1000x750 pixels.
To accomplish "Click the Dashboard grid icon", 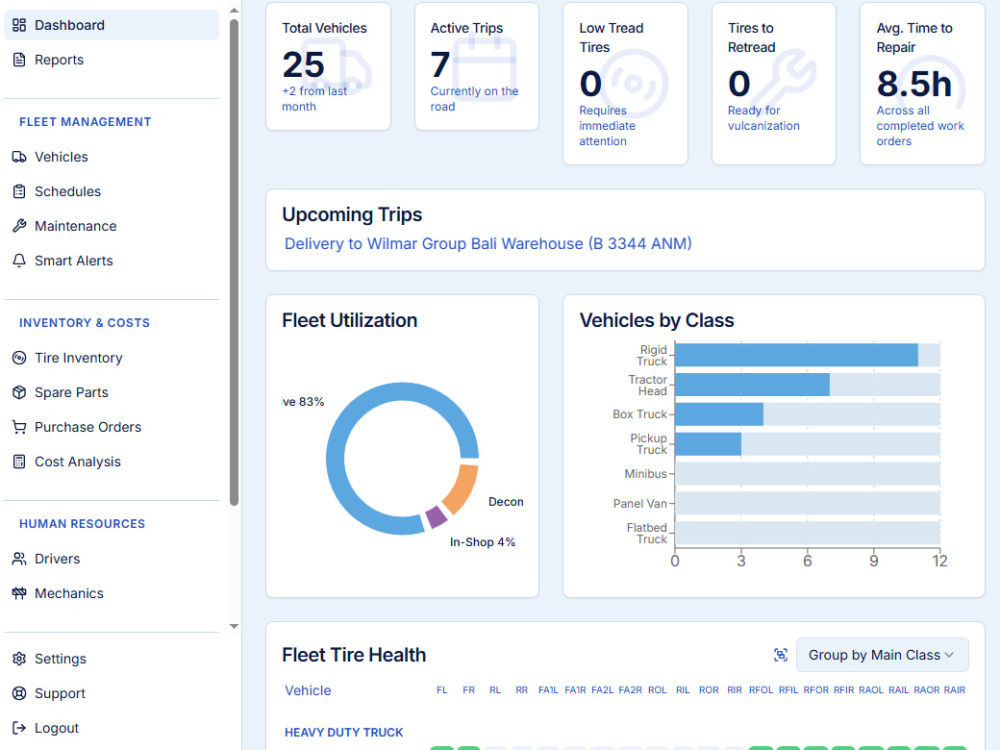I will tap(19, 25).
